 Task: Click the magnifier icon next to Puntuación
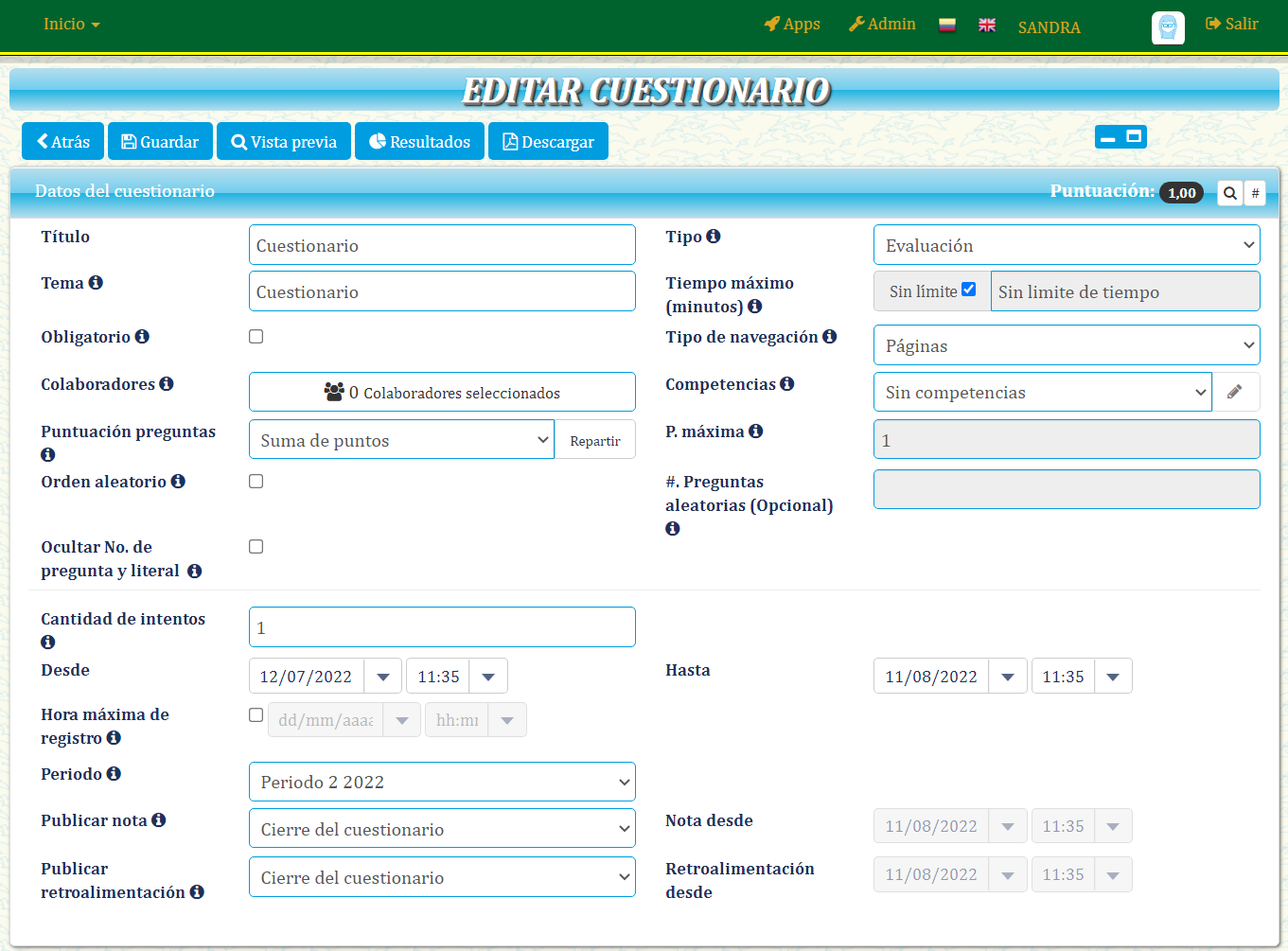[1229, 193]
